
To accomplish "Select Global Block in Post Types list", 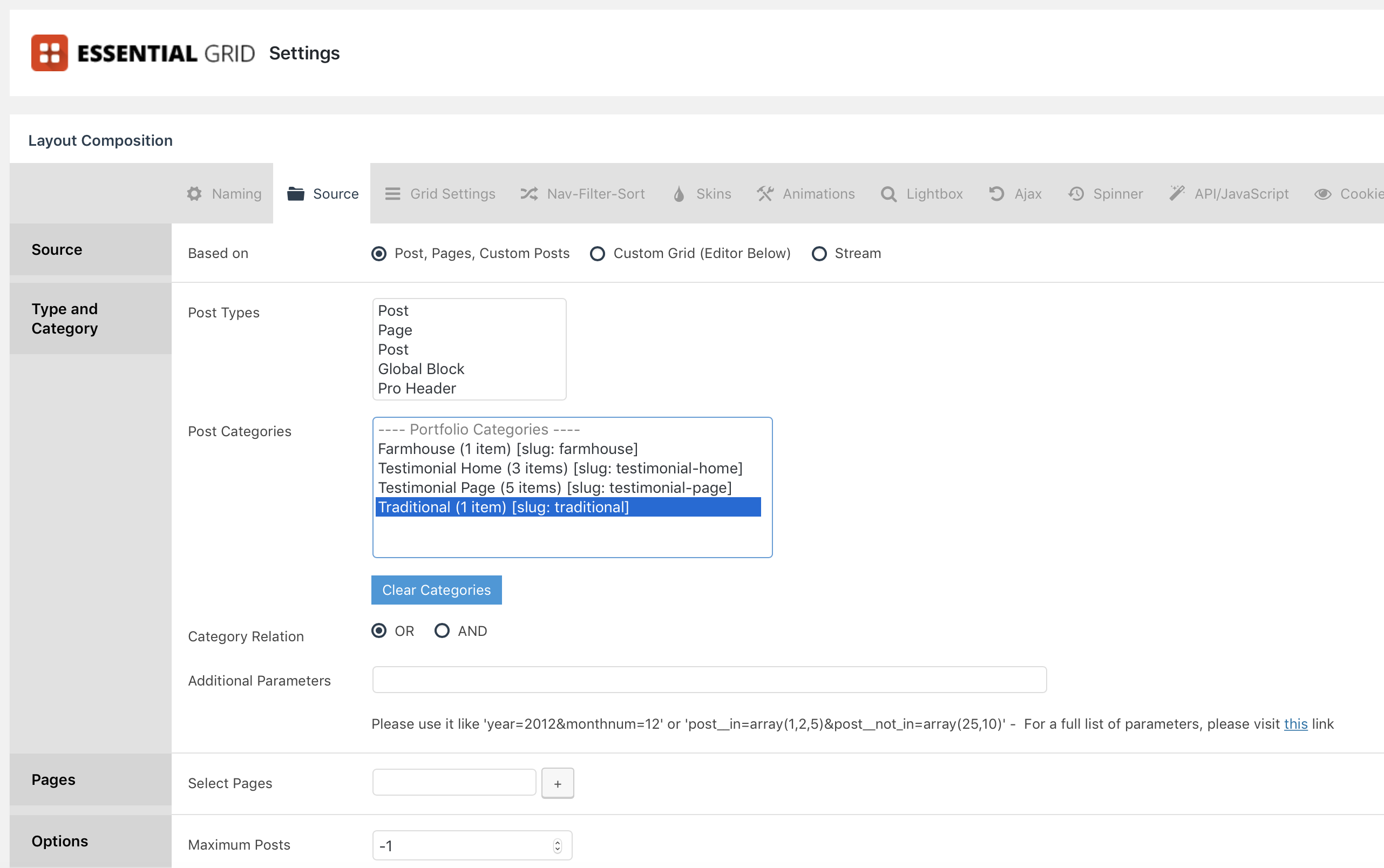I will pyautogui.click(x=421, y=369).
